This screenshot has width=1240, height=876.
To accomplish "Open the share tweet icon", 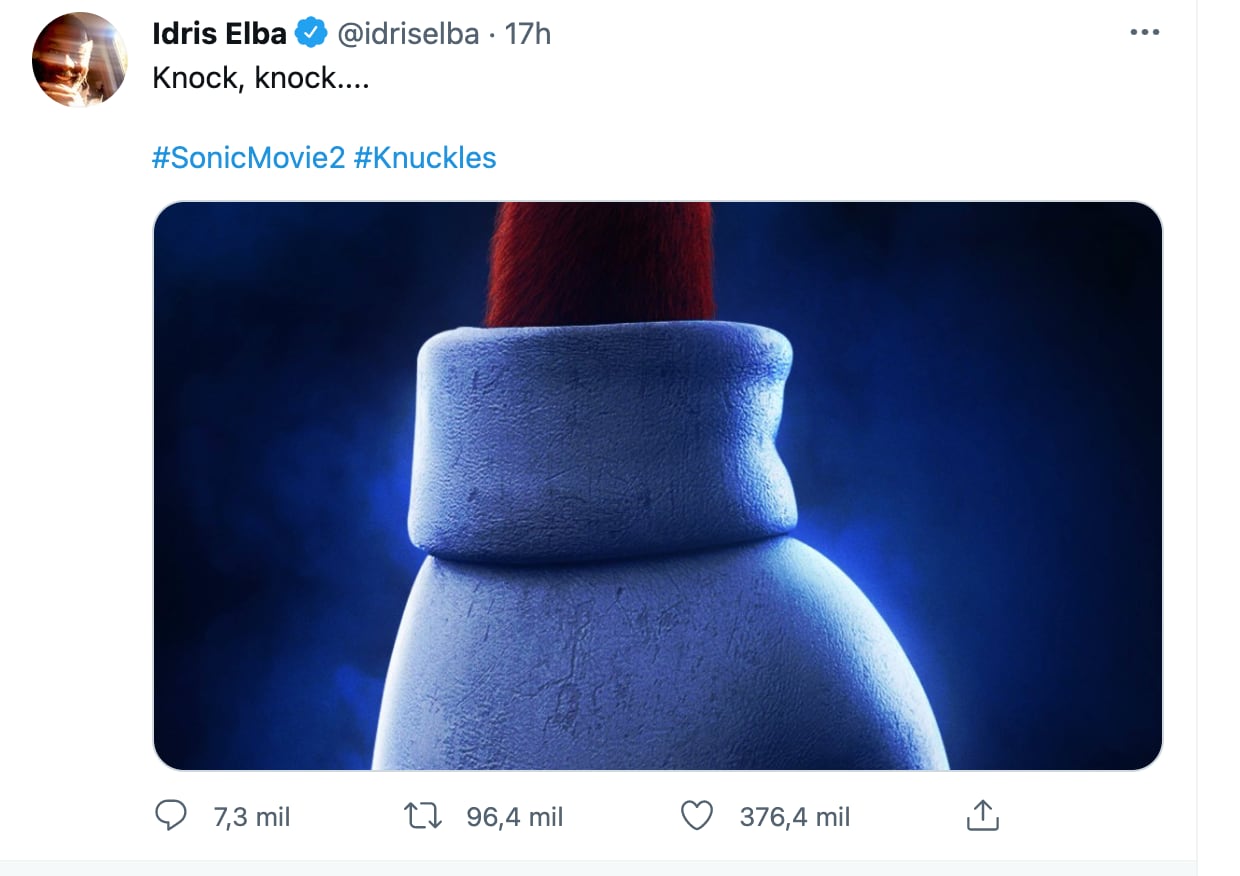I will click(x=983, y=816).
